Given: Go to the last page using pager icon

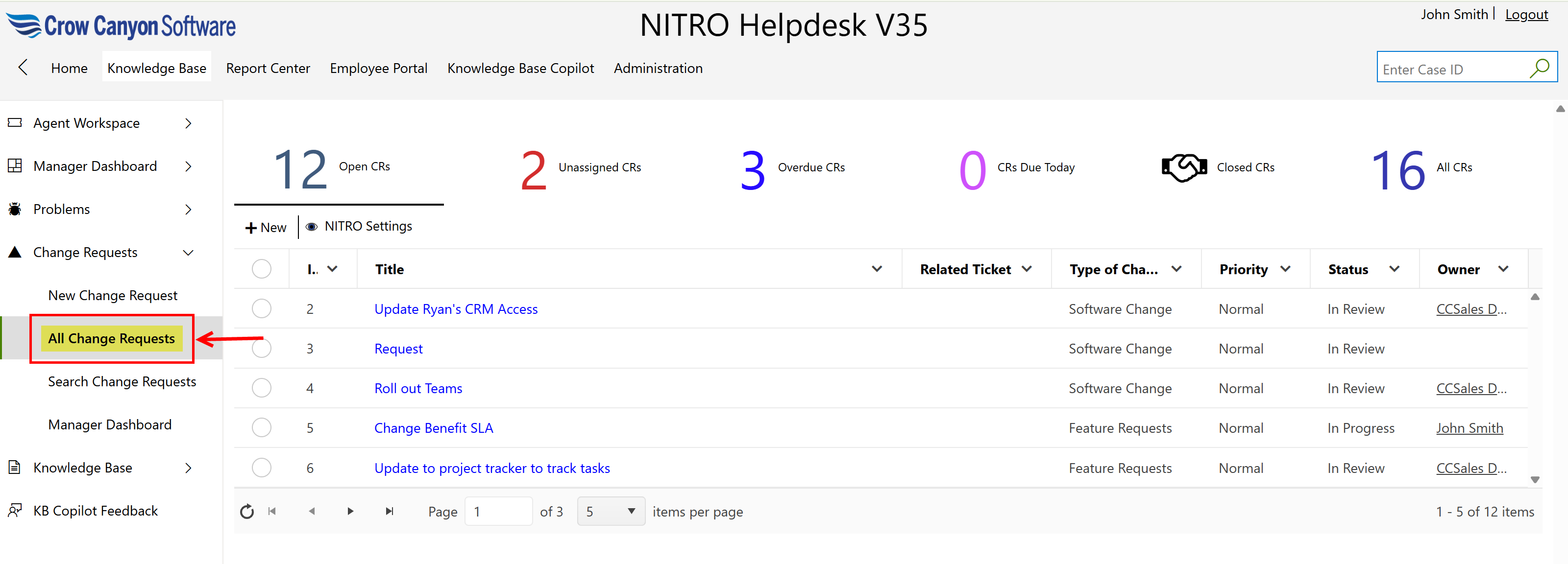Looking at the screenshot, I should [x=390, y=512].
